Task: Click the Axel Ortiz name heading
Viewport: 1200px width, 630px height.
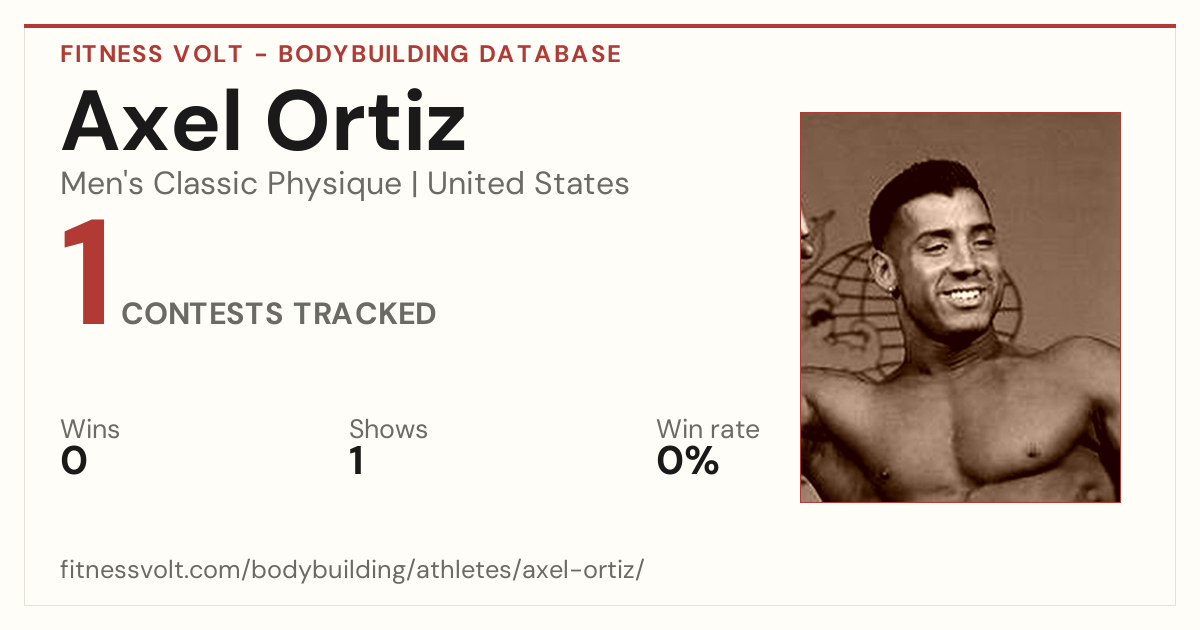Action: (264, 121)
